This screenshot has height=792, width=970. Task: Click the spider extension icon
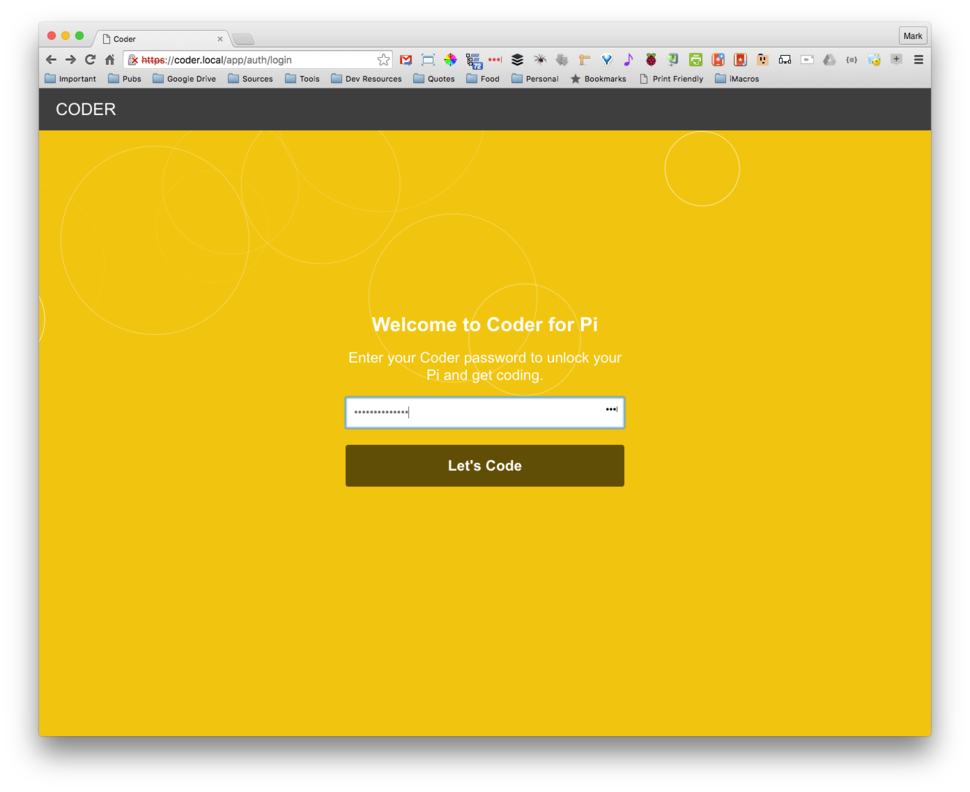(540, 60)
